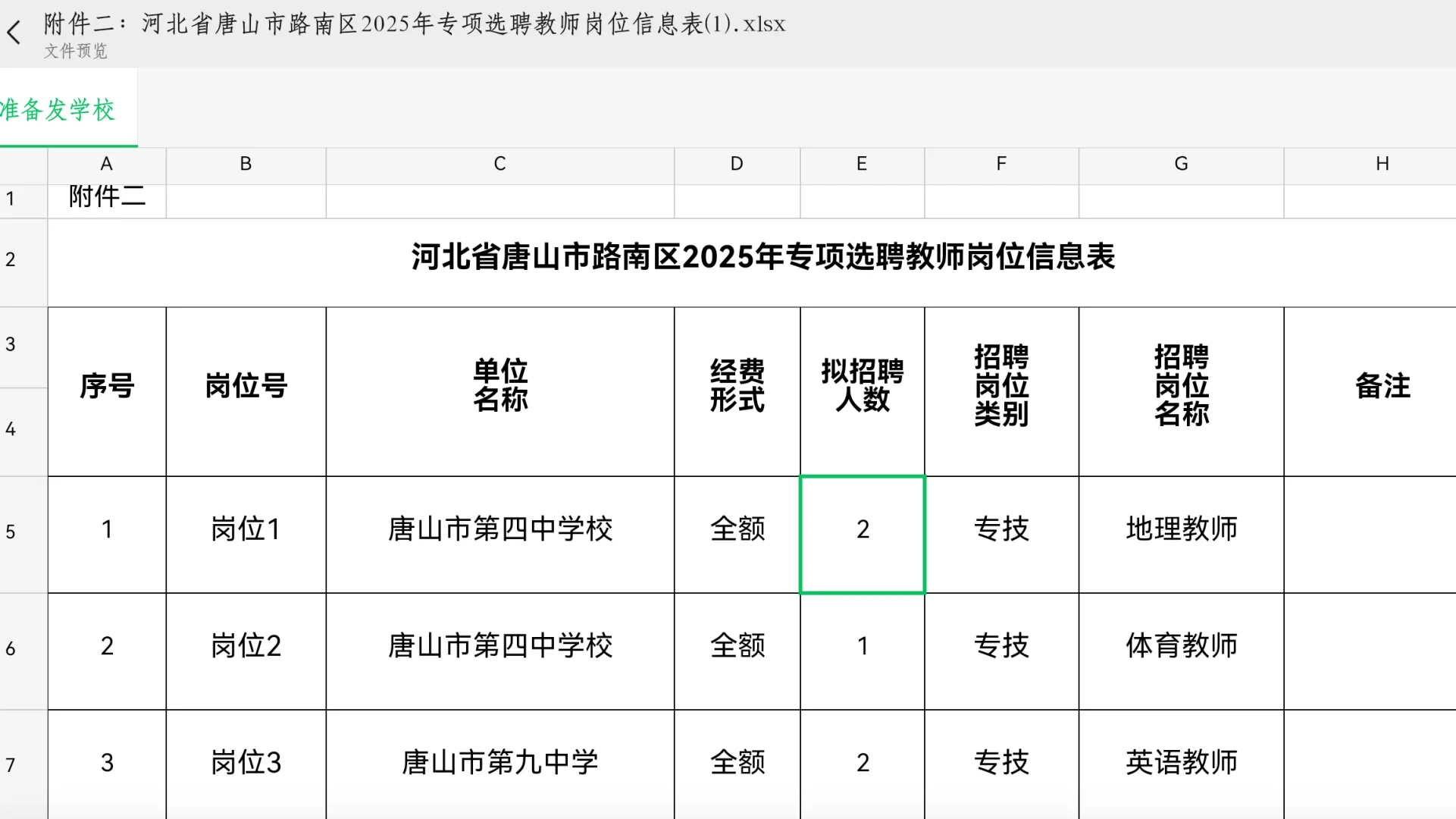Click the 拟招聘人数 value 2 for 岗位3
Viewport: 1456px width, 819px height.
[863, 764]
